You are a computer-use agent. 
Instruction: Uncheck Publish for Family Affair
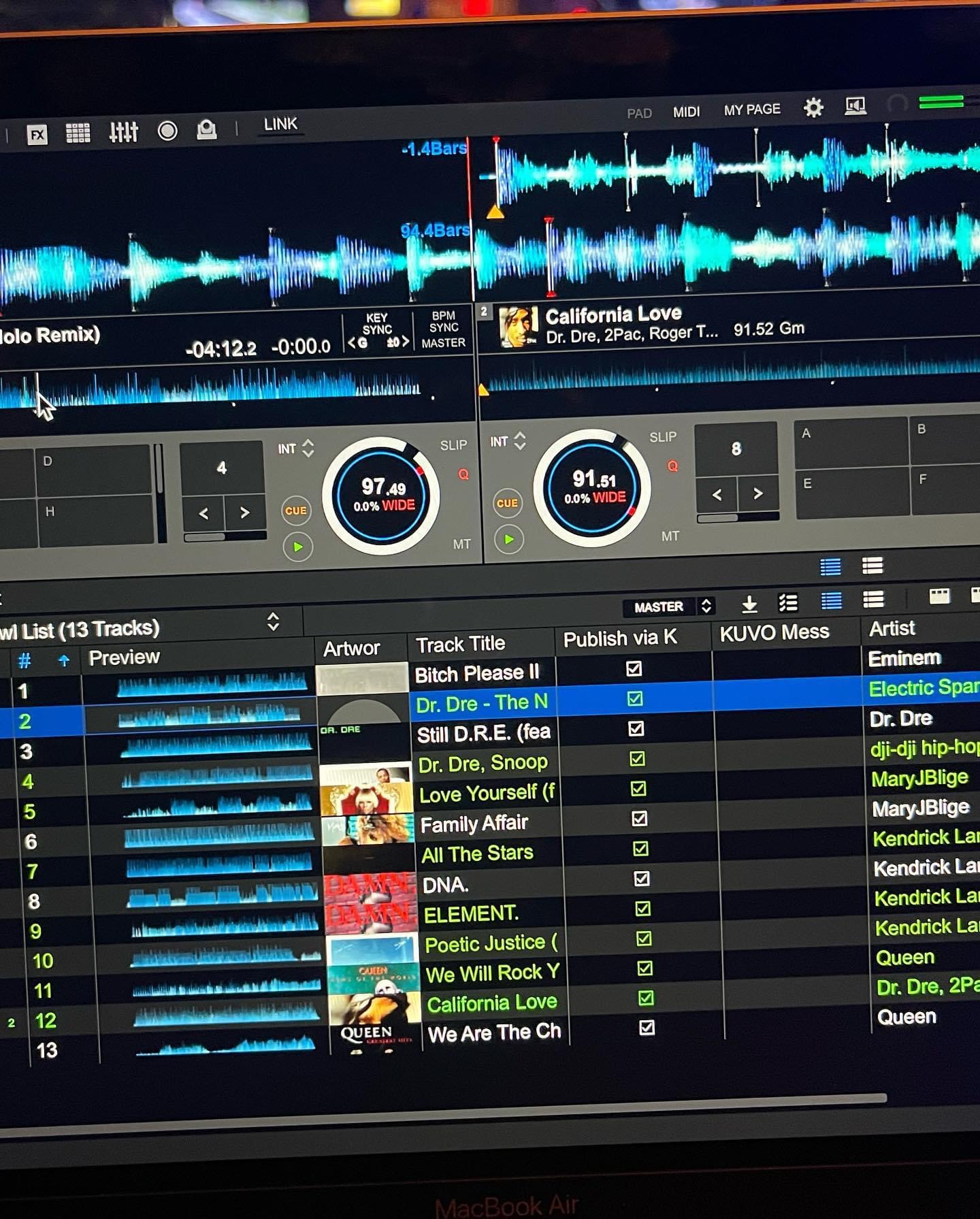tap(639, 818)
